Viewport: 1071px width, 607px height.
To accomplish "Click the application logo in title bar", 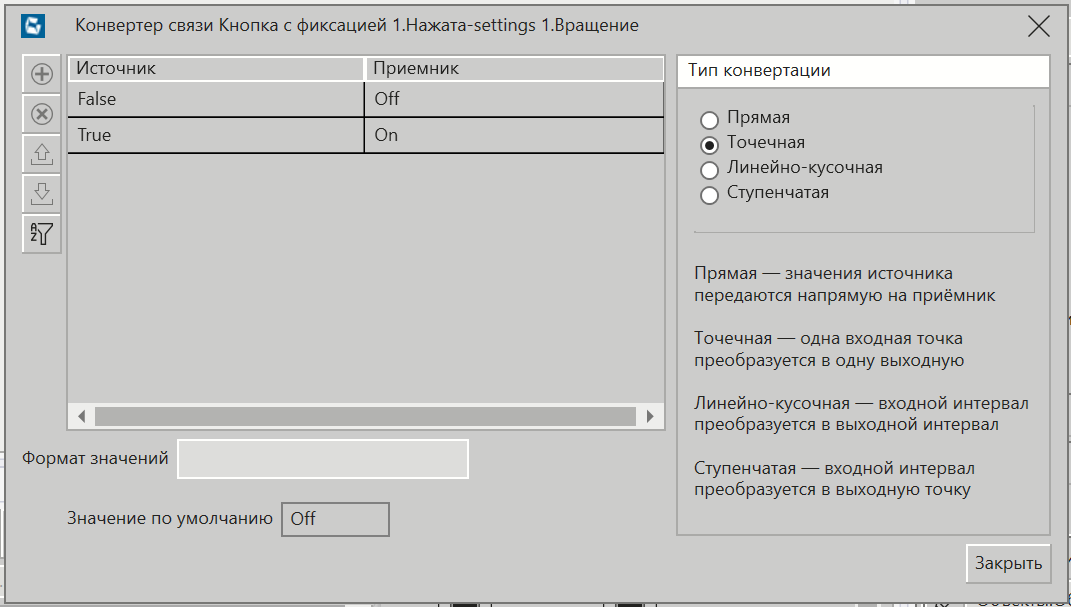I will click(x=34, y=26).
